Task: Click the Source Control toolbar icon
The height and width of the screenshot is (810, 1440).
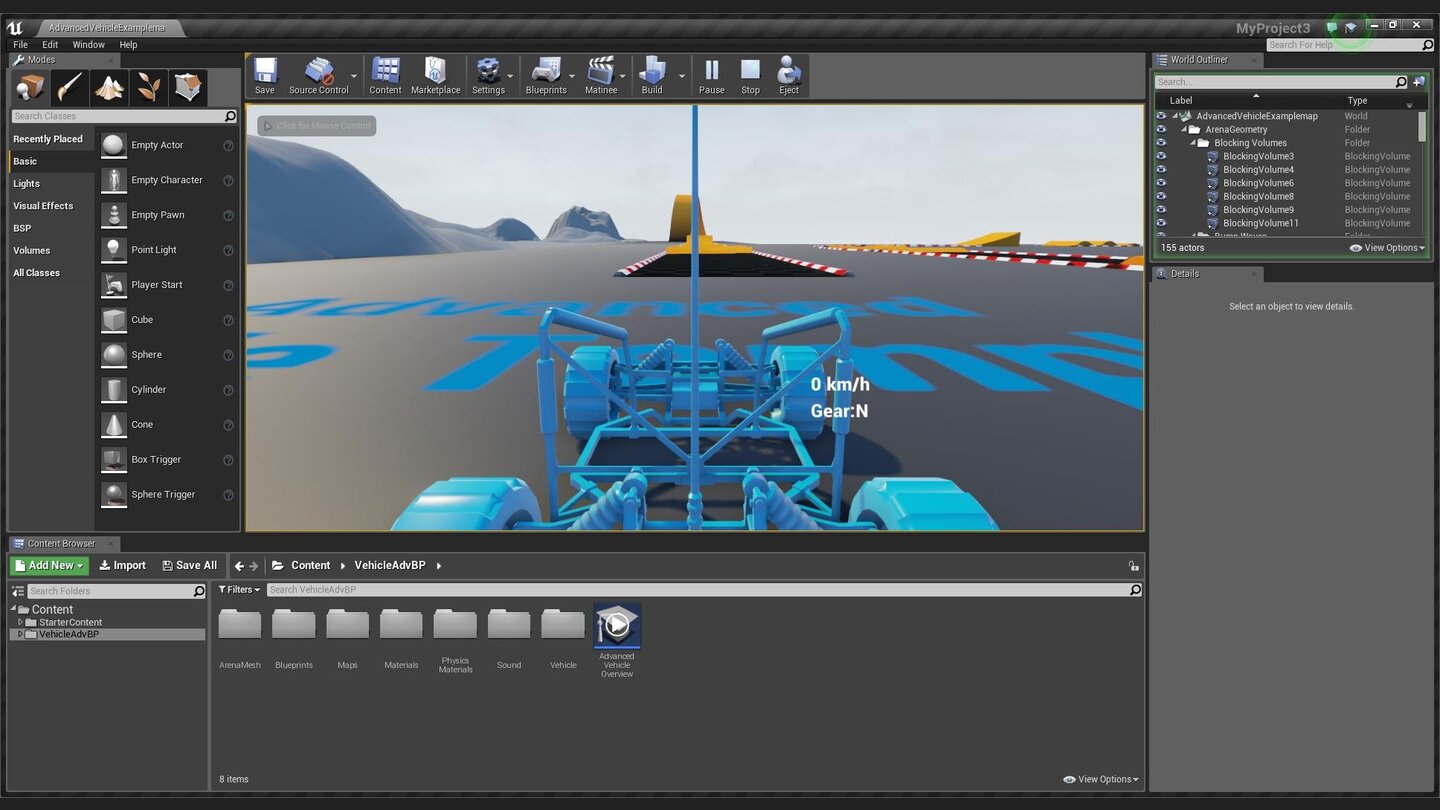Action: [x=319, y=75]
